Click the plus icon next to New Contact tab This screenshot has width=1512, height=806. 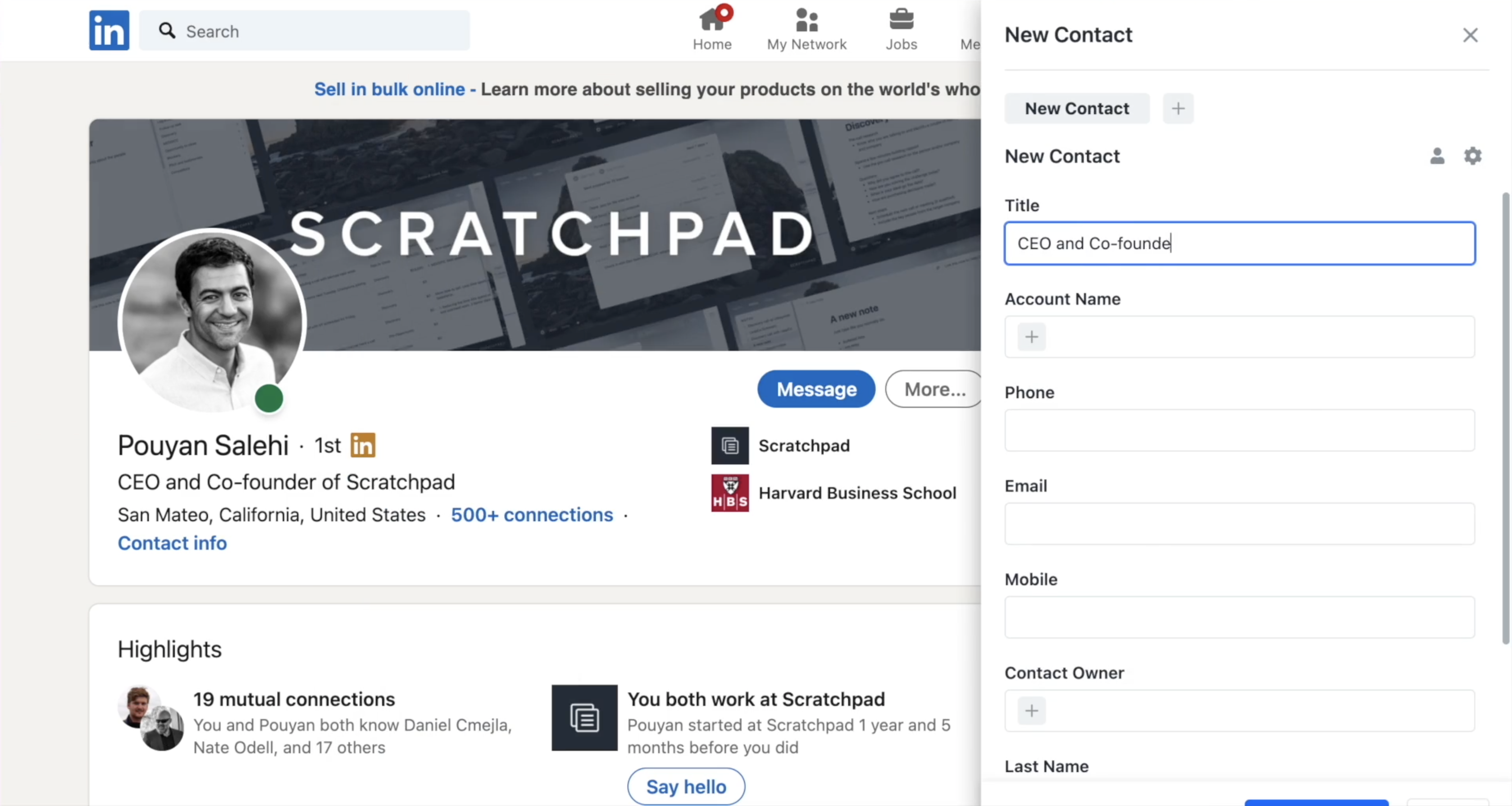[x=1178, y=109]
